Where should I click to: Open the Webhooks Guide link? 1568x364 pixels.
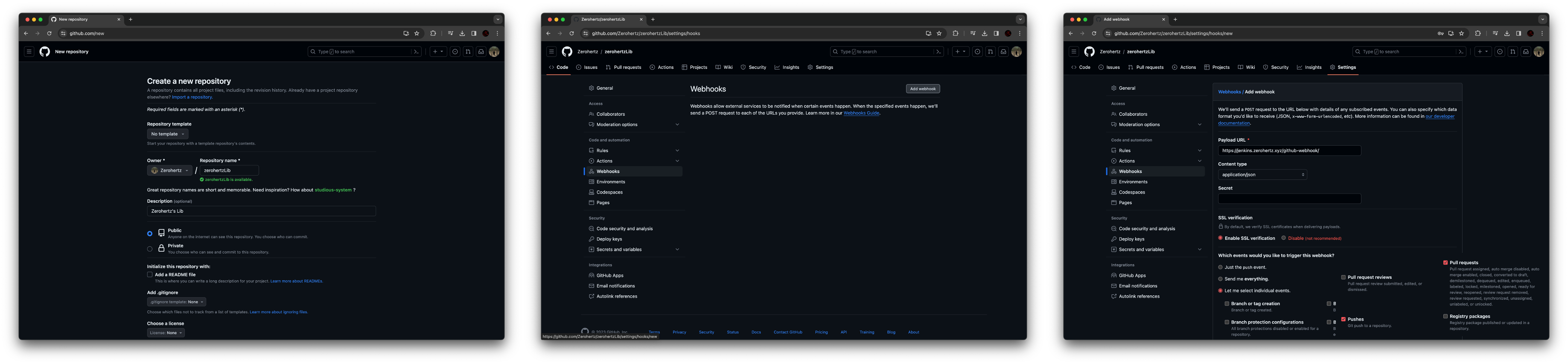click(861, 113)
